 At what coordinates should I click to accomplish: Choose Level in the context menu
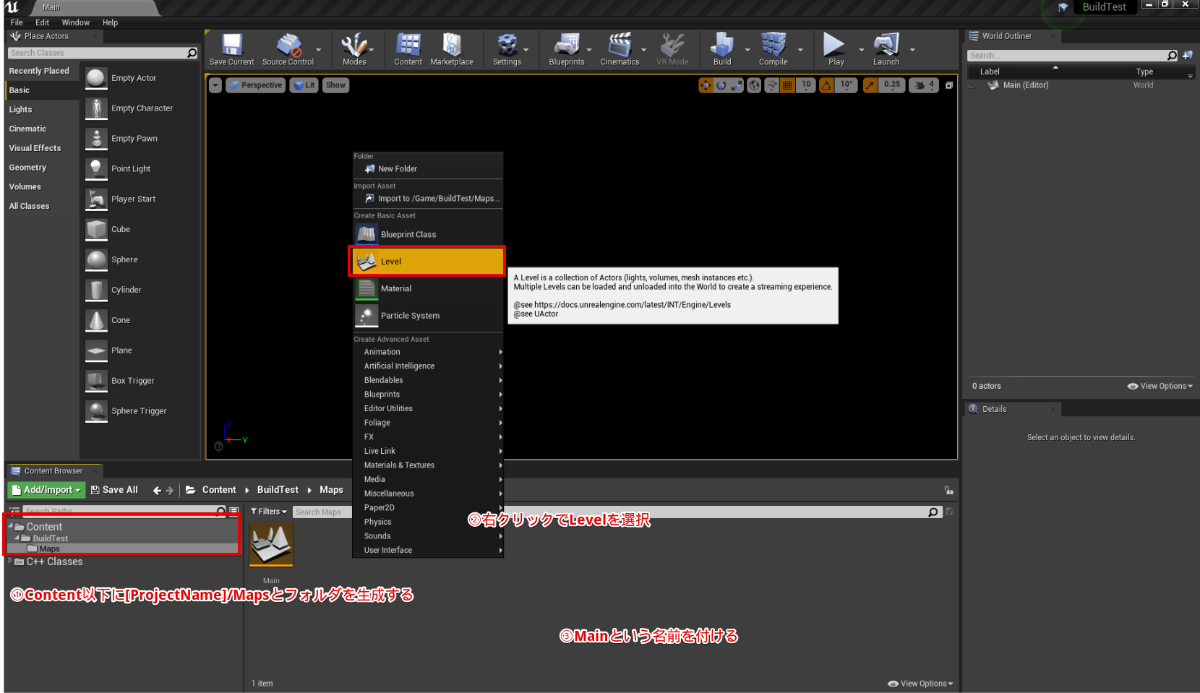pyautogui.click(x=427, y=261)
